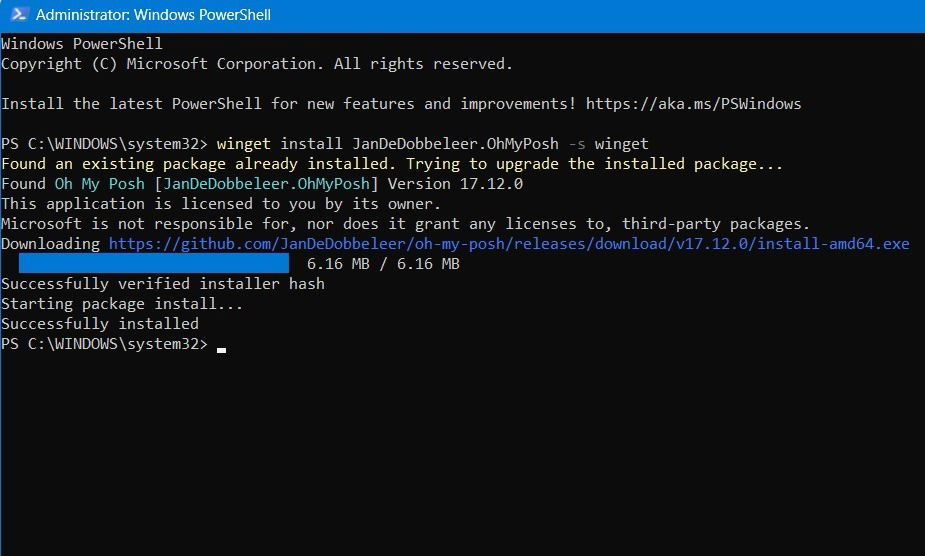The height and width of the screenshot is (556, 925).
Task: Click the last 'PS C:\WINDOWS\system32>' prompt
Action: 104,344
